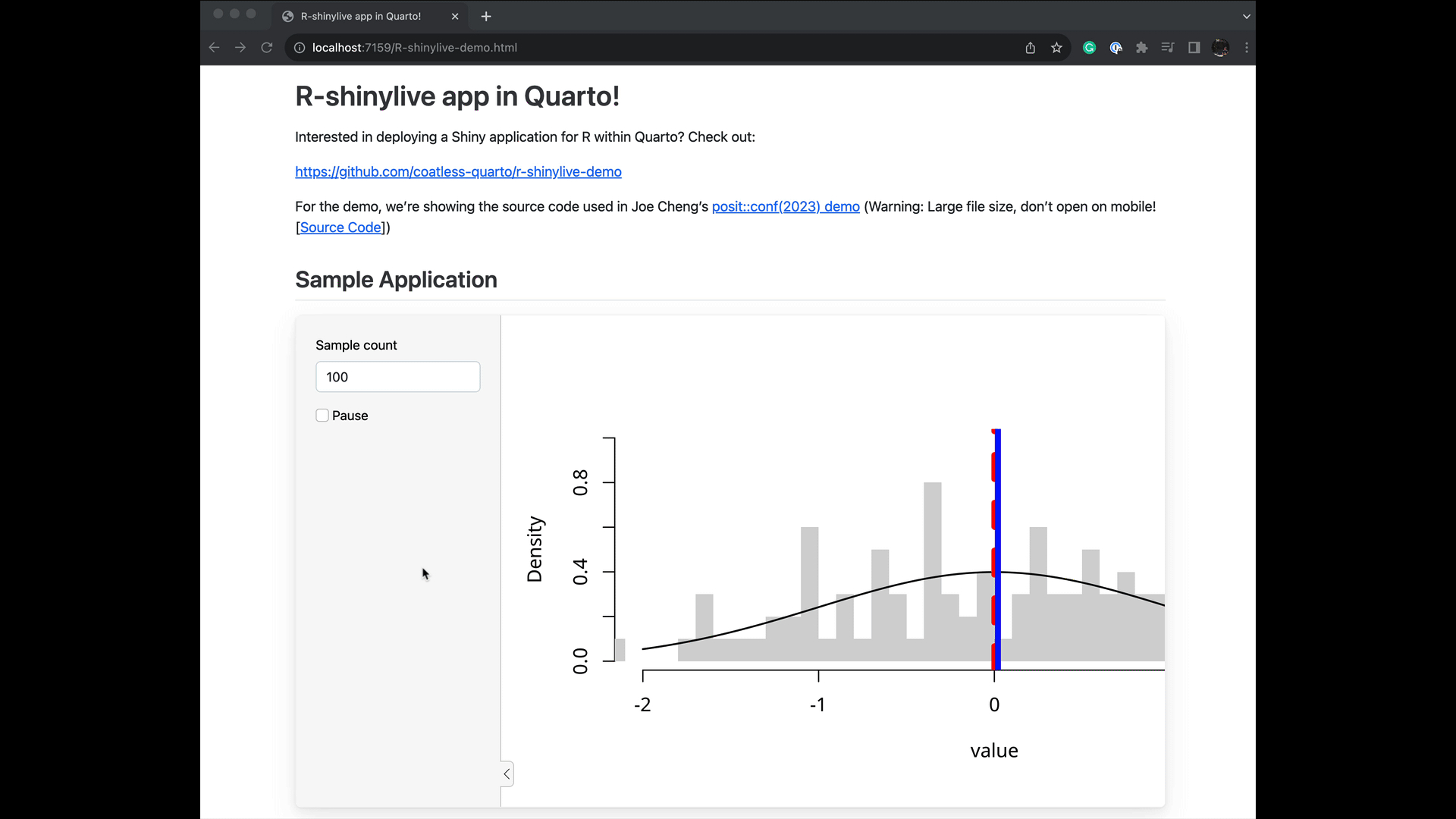Click the share page icon in address bar
Screen dimensions: 1456x819
(x=1030, y=48)
